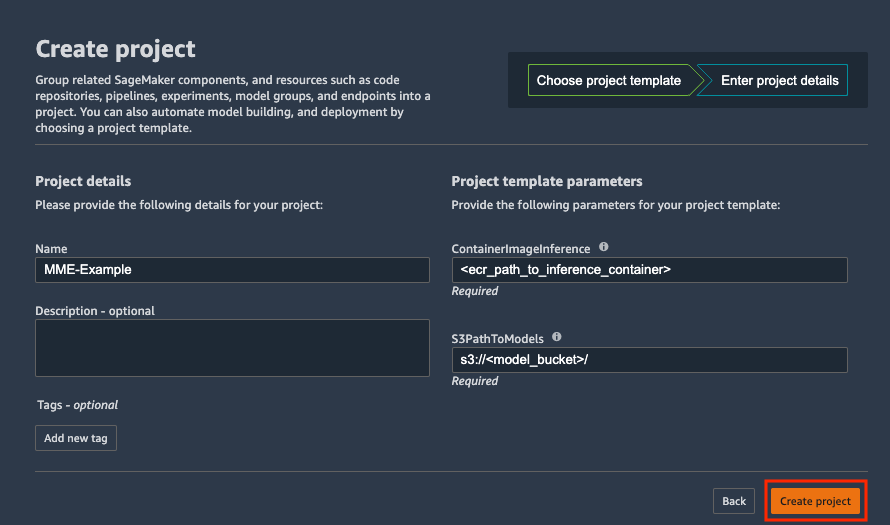The image size is (890, 525).
Task: Click the ContainerImageInference label text
Action: 520,249
